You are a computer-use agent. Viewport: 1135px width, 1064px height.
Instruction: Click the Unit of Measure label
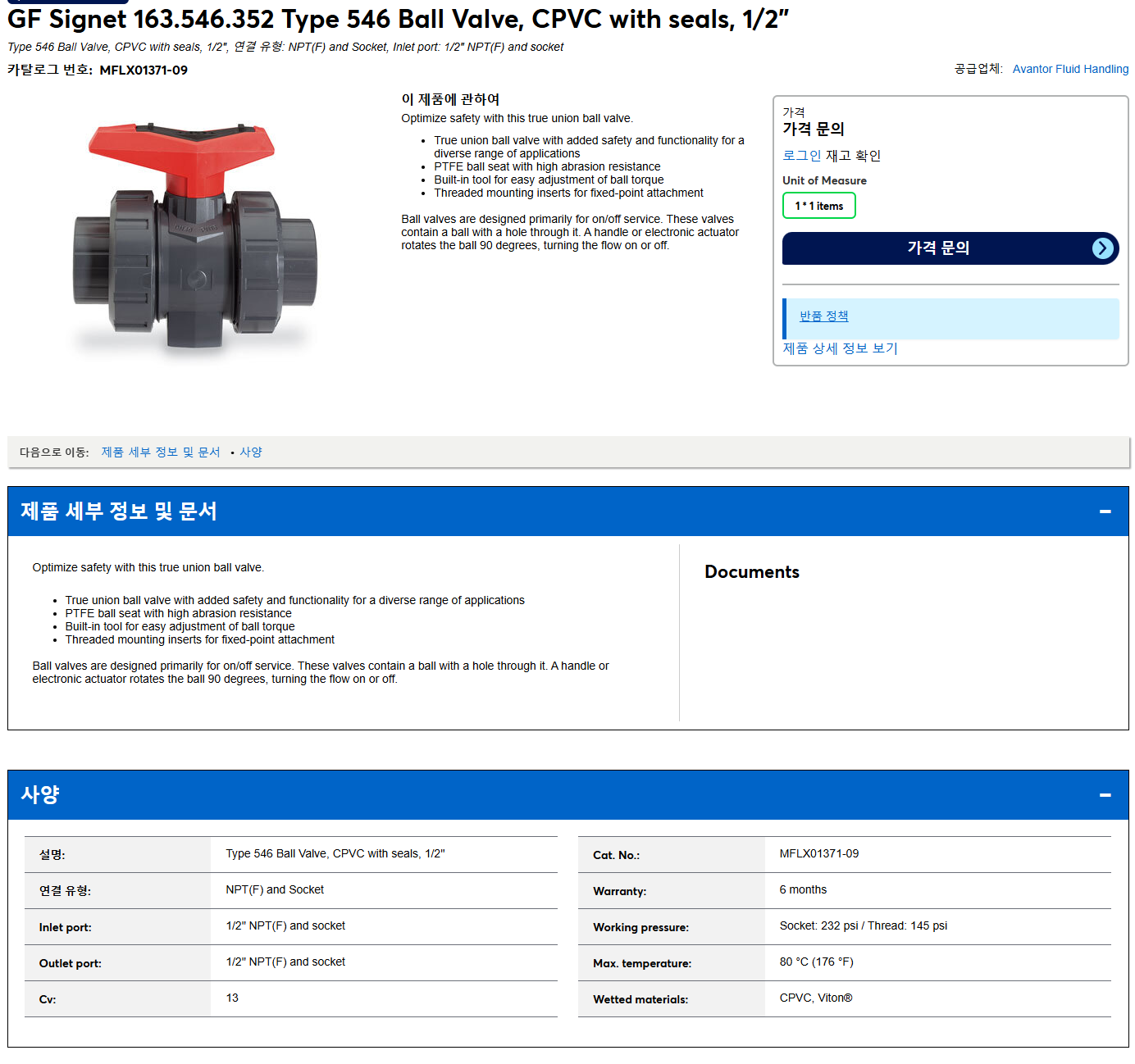[x=824, y=180]
